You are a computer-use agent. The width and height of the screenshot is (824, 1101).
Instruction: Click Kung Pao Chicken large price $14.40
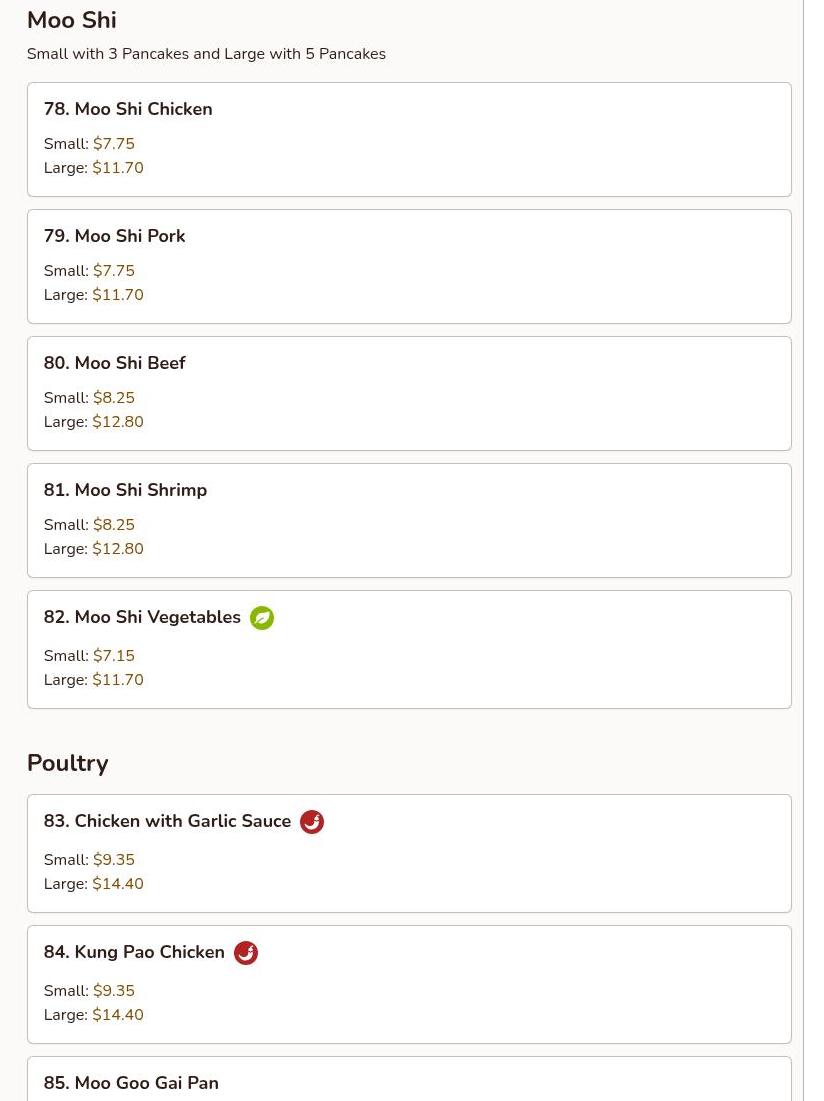click(118, 1015)
